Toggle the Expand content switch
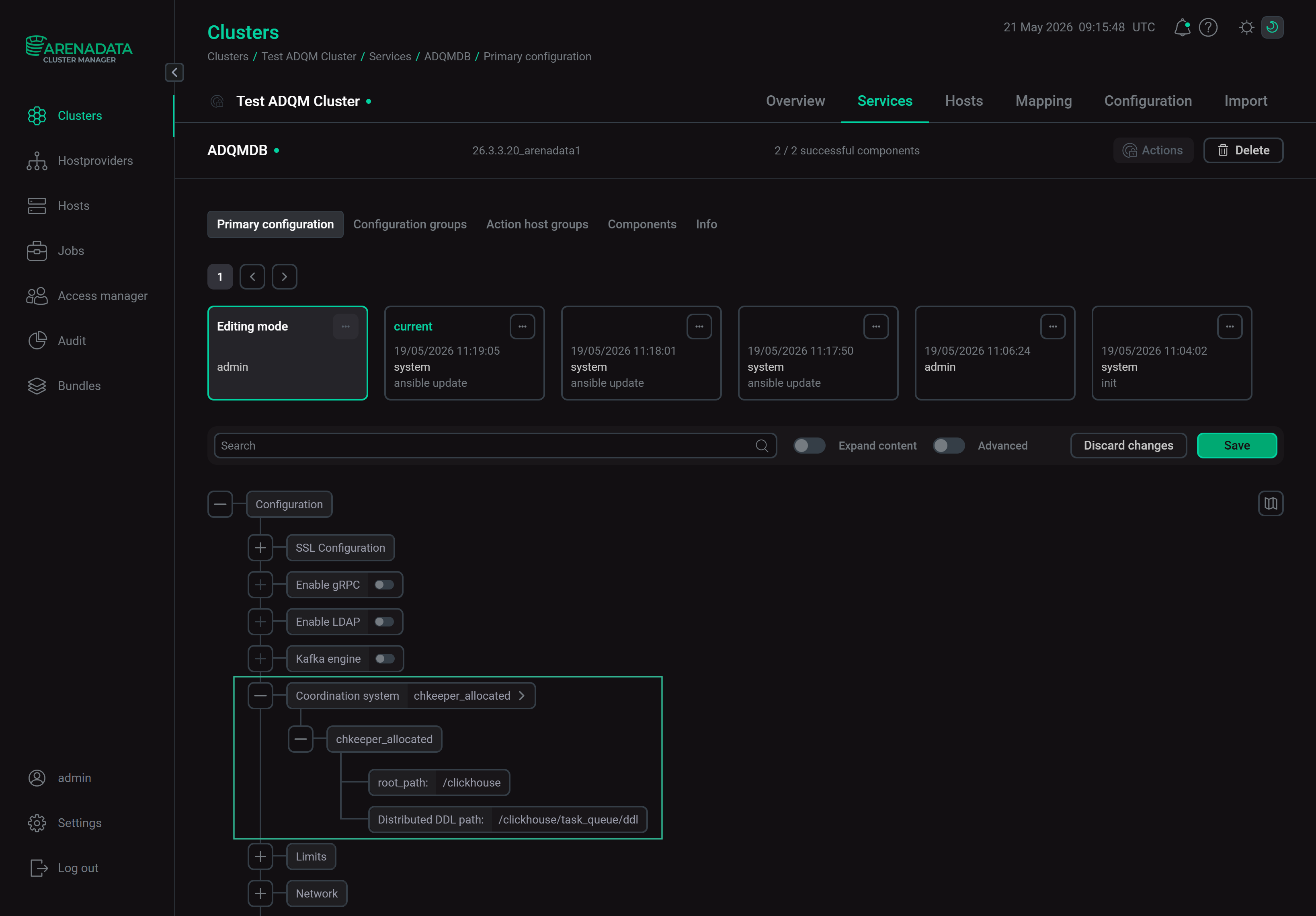The height and width of the screenshot is (916, 1316). tap(809, 446)
